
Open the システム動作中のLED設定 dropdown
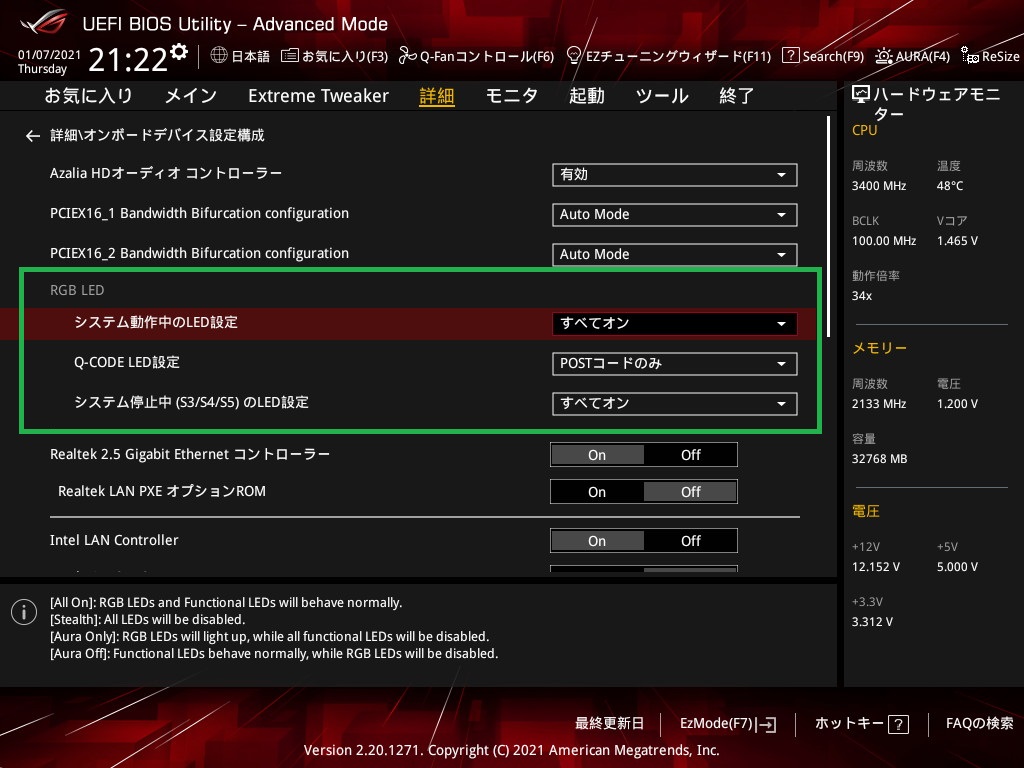tap(675, 324)
